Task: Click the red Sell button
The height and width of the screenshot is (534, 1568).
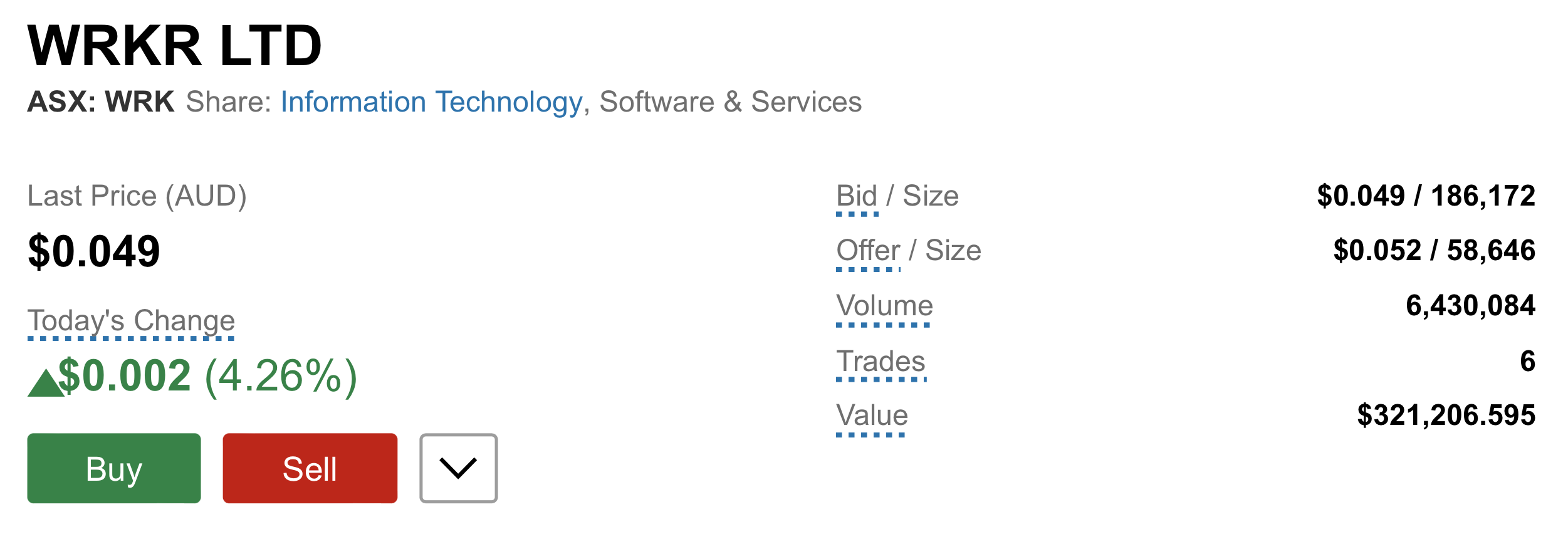Action: pos(310,468)
